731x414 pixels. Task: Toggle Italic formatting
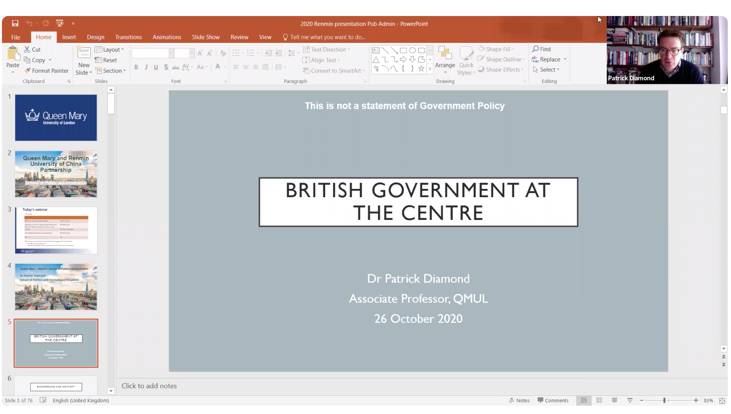pyautogui.click(x=146, y=68)
